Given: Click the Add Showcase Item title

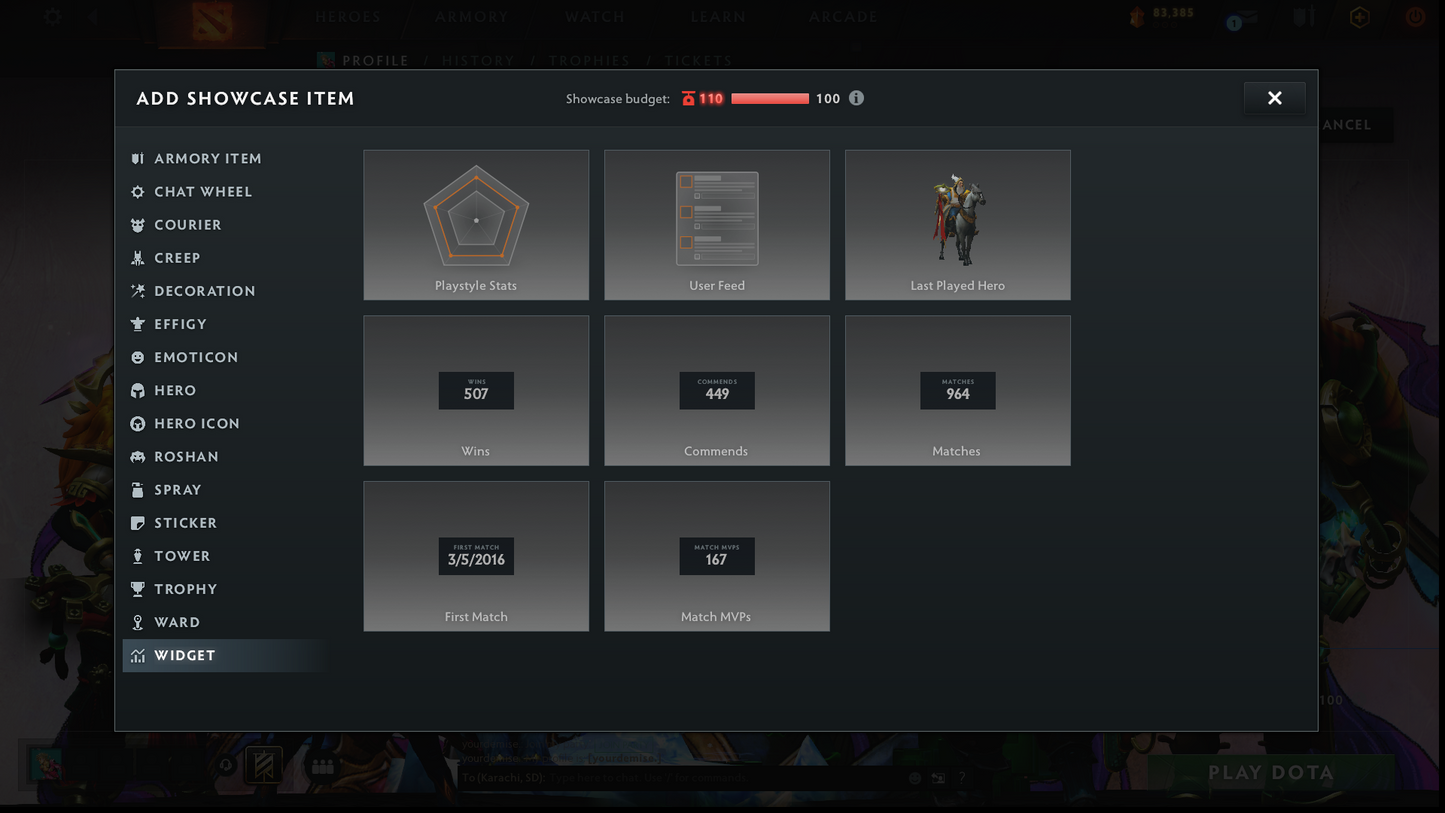Looking at the screenshot, I should (x=246, y=98).
